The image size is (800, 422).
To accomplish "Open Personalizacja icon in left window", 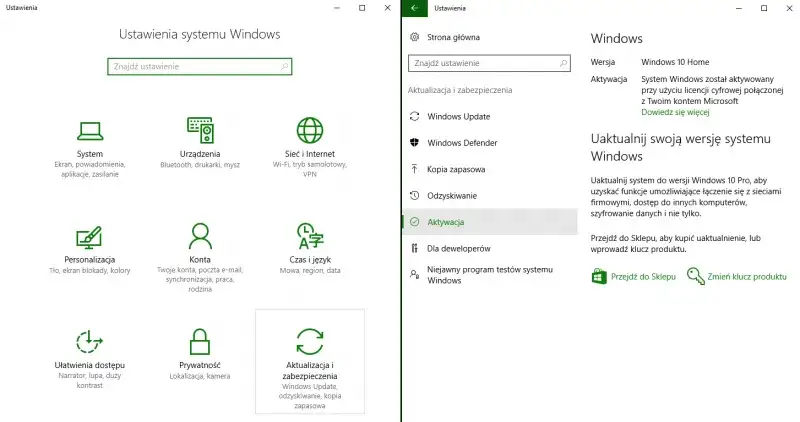I will (x=89, y=237).
